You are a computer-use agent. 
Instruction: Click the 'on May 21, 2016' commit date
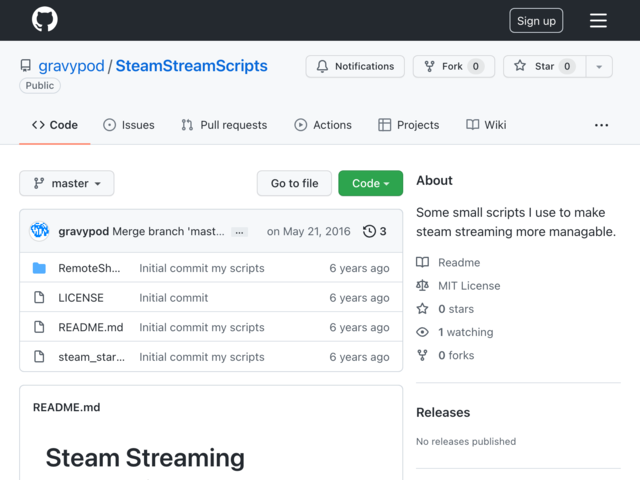[309, 231]
